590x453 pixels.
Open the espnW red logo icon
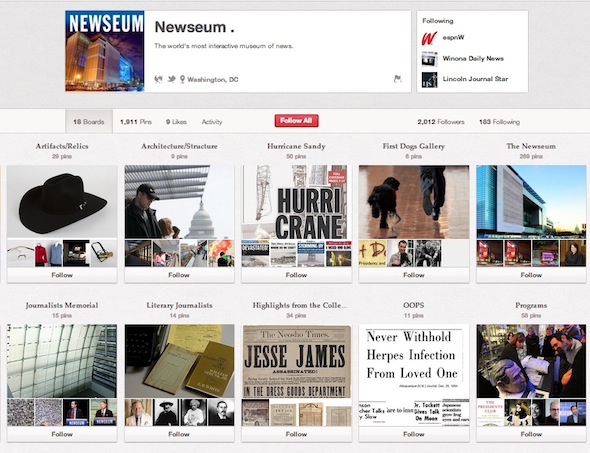429,38
